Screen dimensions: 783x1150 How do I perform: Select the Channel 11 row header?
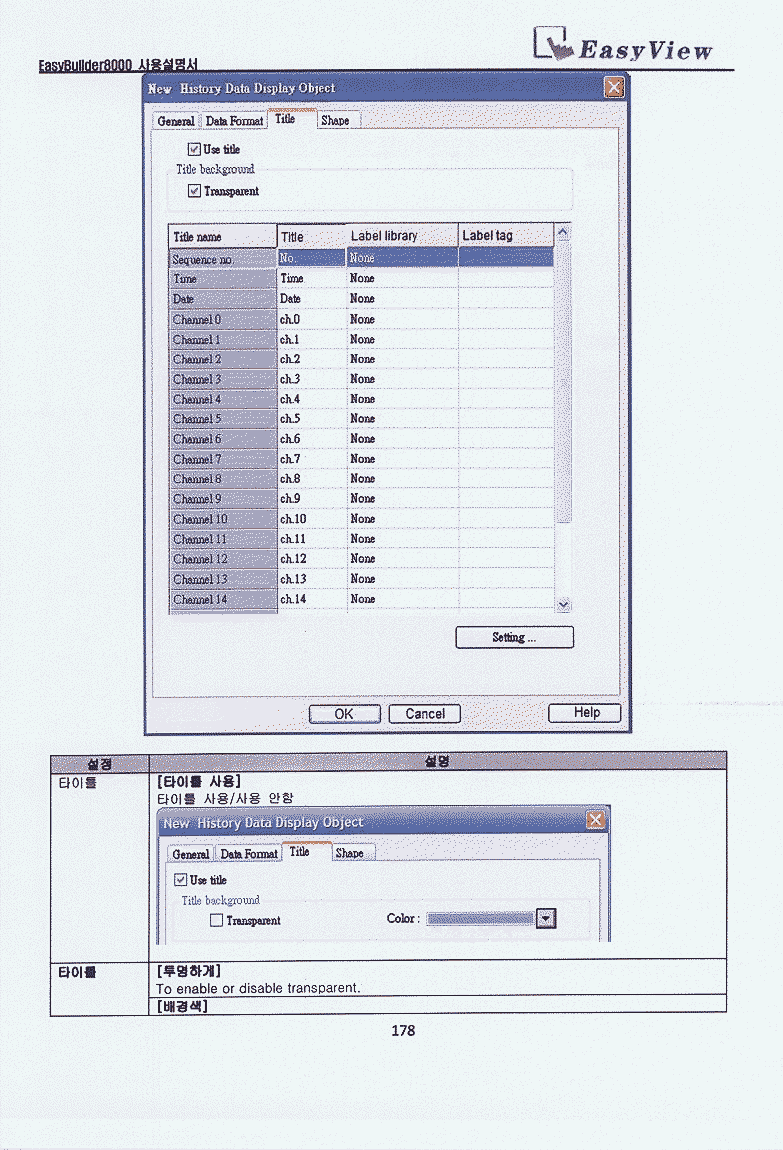tap(222, 539)
